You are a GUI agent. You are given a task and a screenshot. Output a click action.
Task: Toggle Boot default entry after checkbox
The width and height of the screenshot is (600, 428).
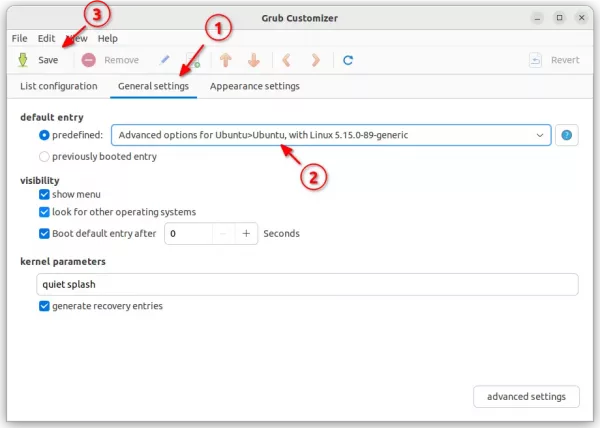44,233
